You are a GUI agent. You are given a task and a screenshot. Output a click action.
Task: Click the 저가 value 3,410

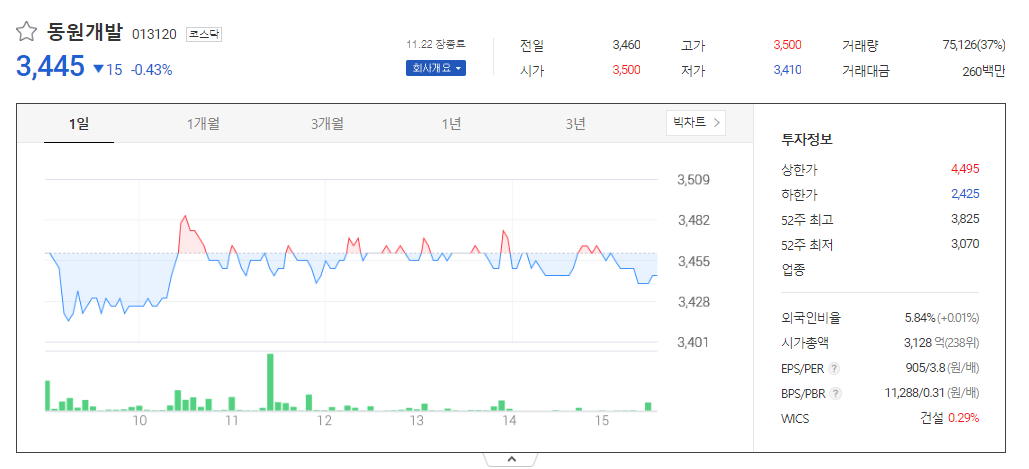[x=787, y=70]
